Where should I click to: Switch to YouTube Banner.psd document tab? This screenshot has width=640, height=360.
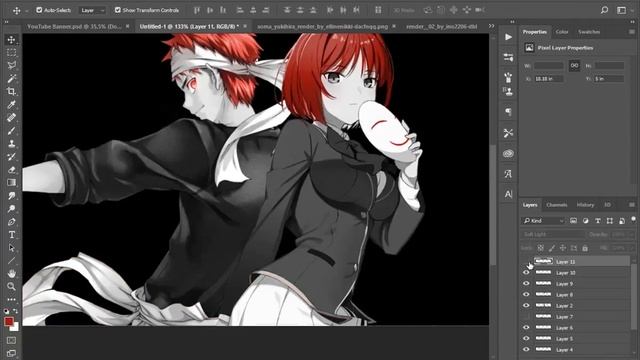pyautogui.click(x=74, y=26)
